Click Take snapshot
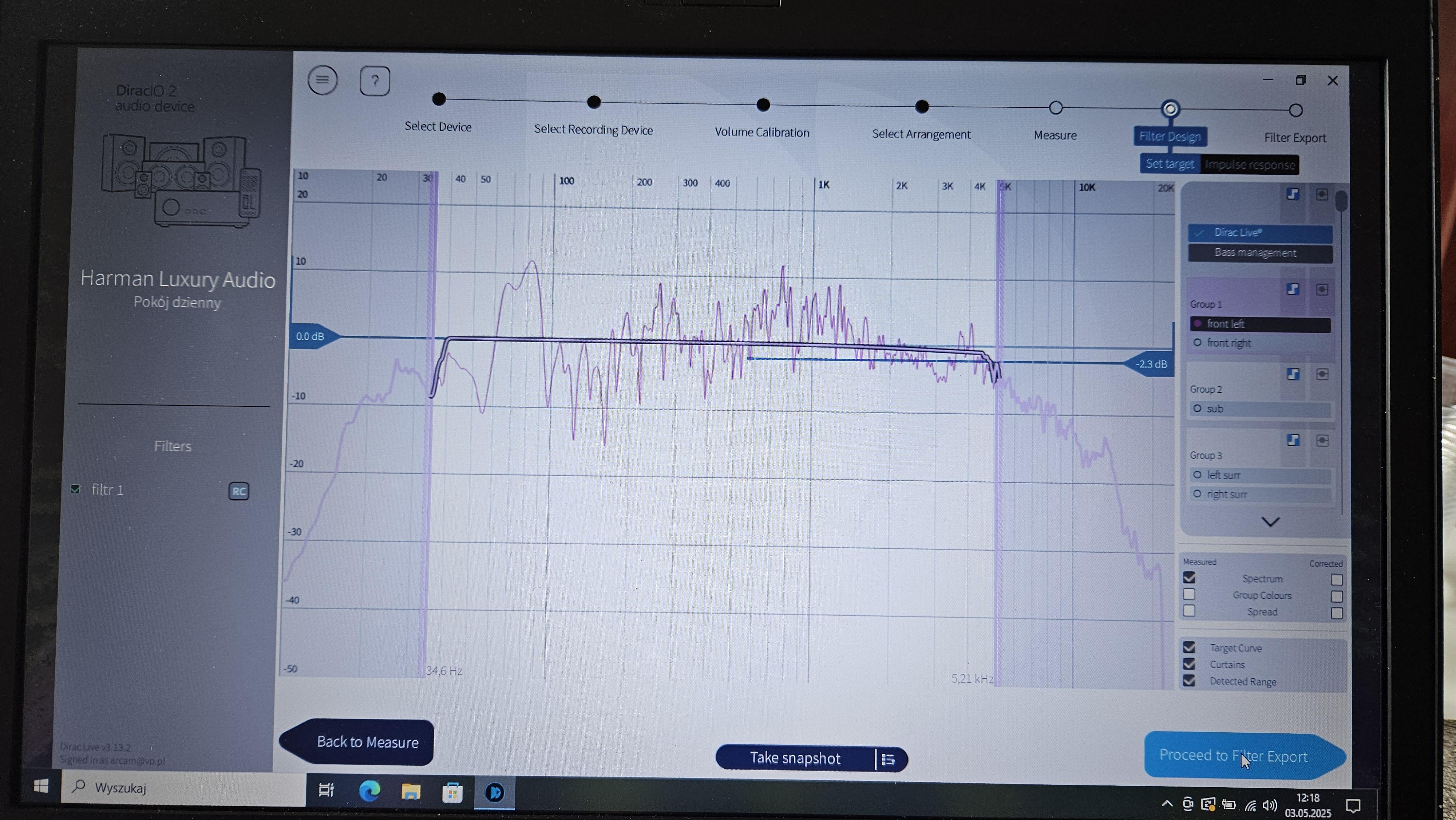The width and height of the screenshot is (1456, 820). [795, 758]
